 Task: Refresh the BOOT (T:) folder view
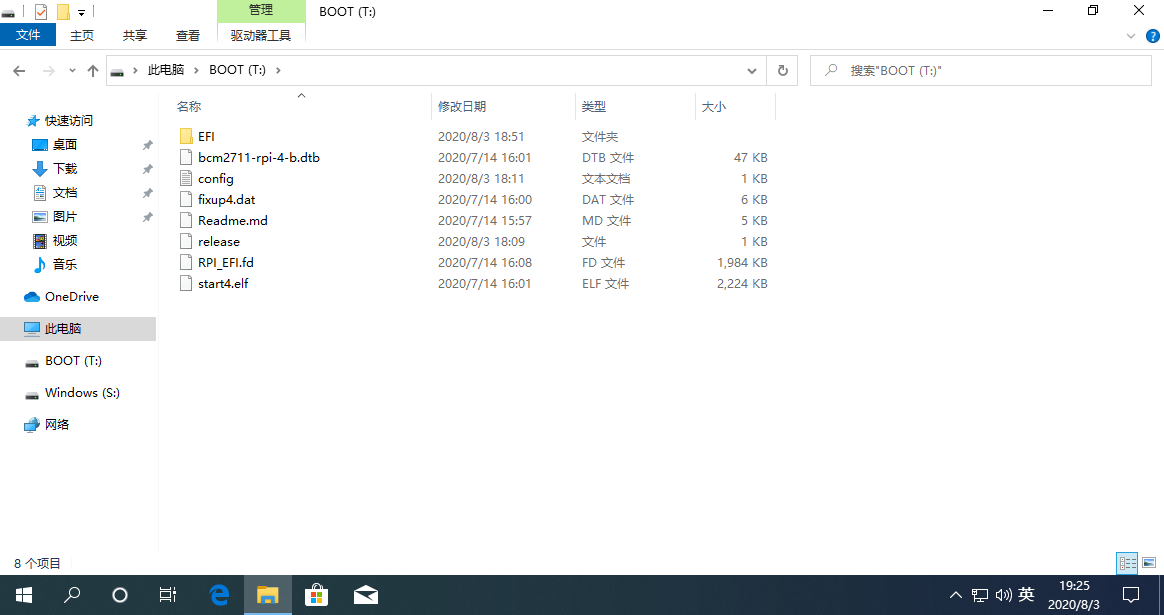tap(782, 71)
